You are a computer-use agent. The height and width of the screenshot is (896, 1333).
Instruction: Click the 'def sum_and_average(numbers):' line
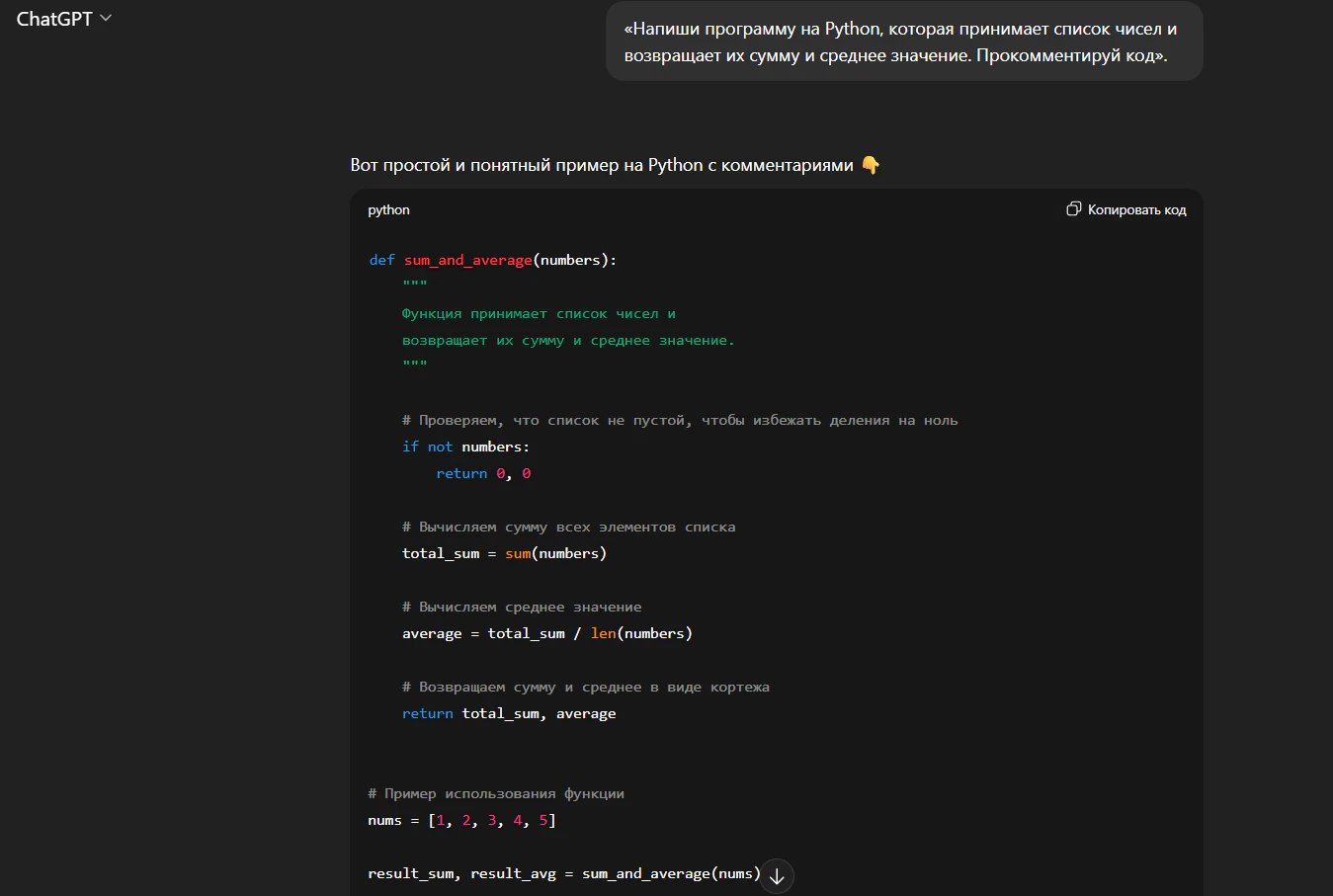[x=492, y=260]
